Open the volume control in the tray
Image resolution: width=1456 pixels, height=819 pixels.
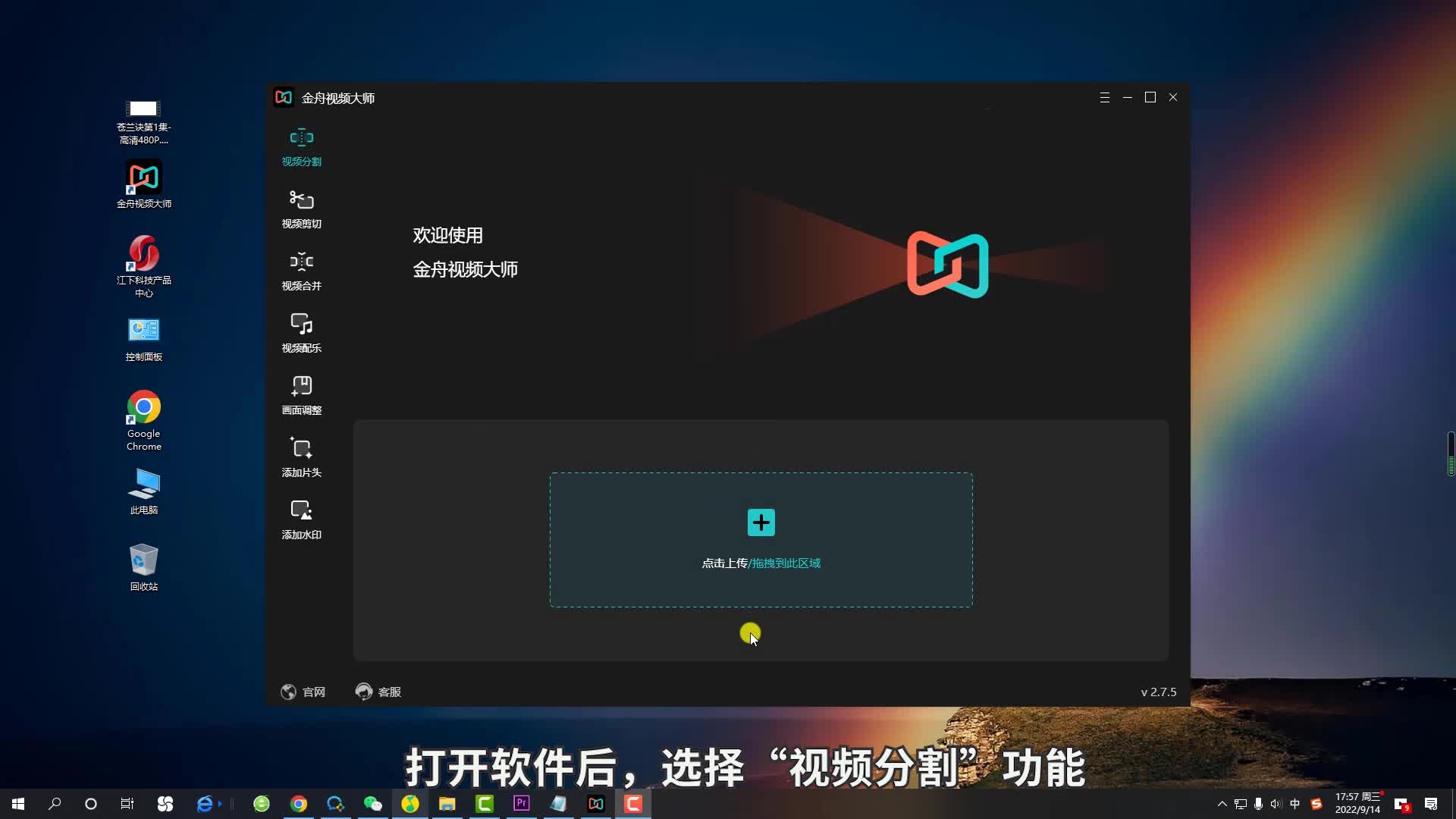click(x=1276, y=804)
